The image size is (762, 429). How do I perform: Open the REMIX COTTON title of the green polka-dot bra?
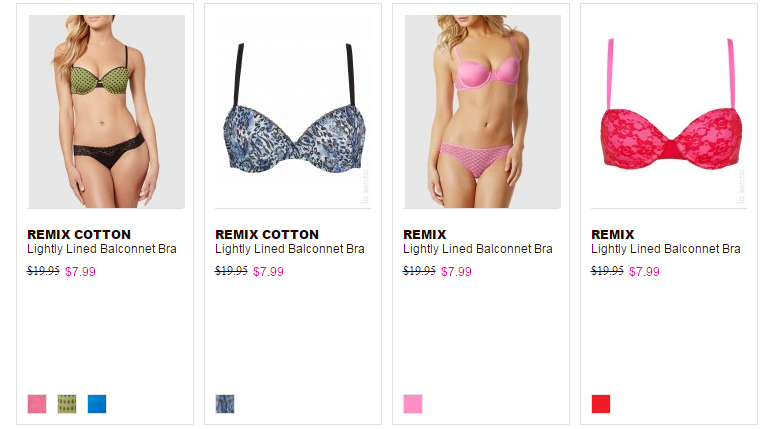(79, 235)
